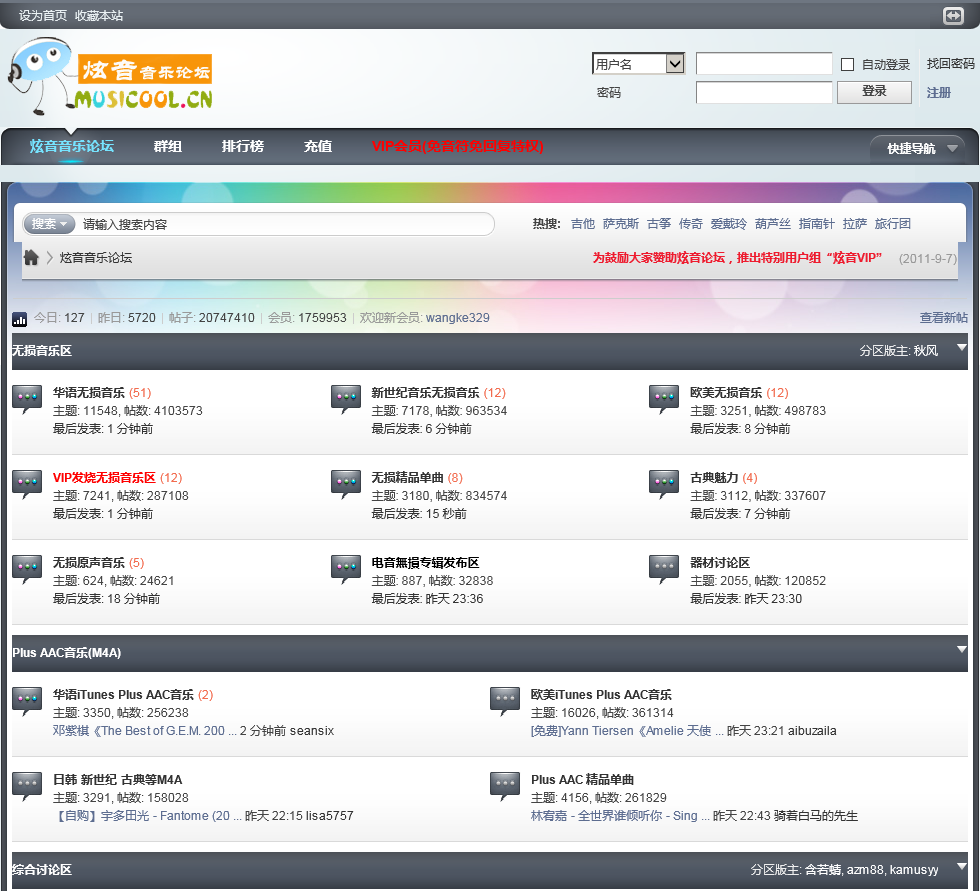Collapse the Plus AAC音乐(M4A) section

point(962,650)
